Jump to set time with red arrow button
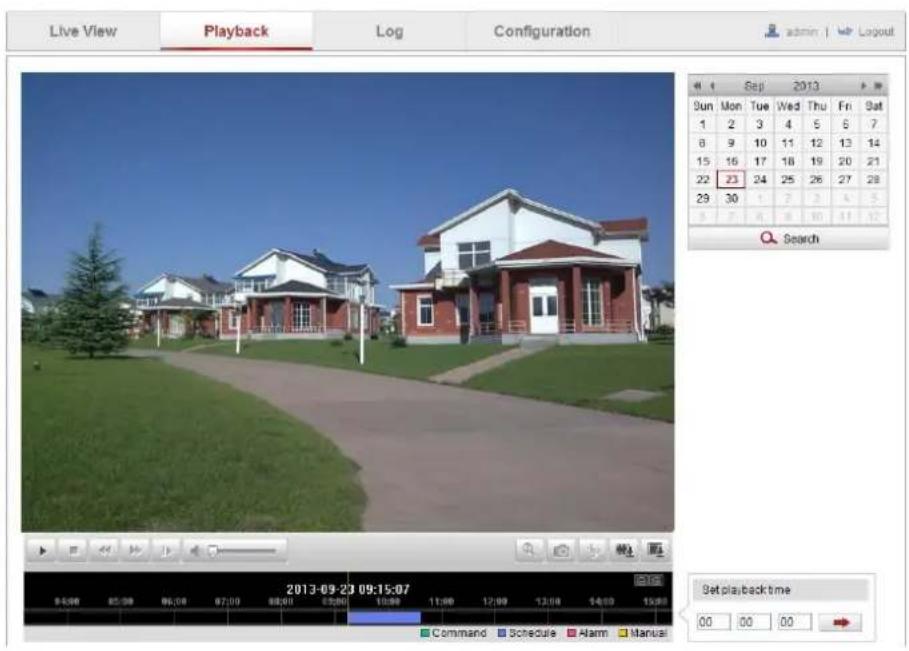Image resolution: width=909 pixels, height=651 pixels. [x=841, y=623]
